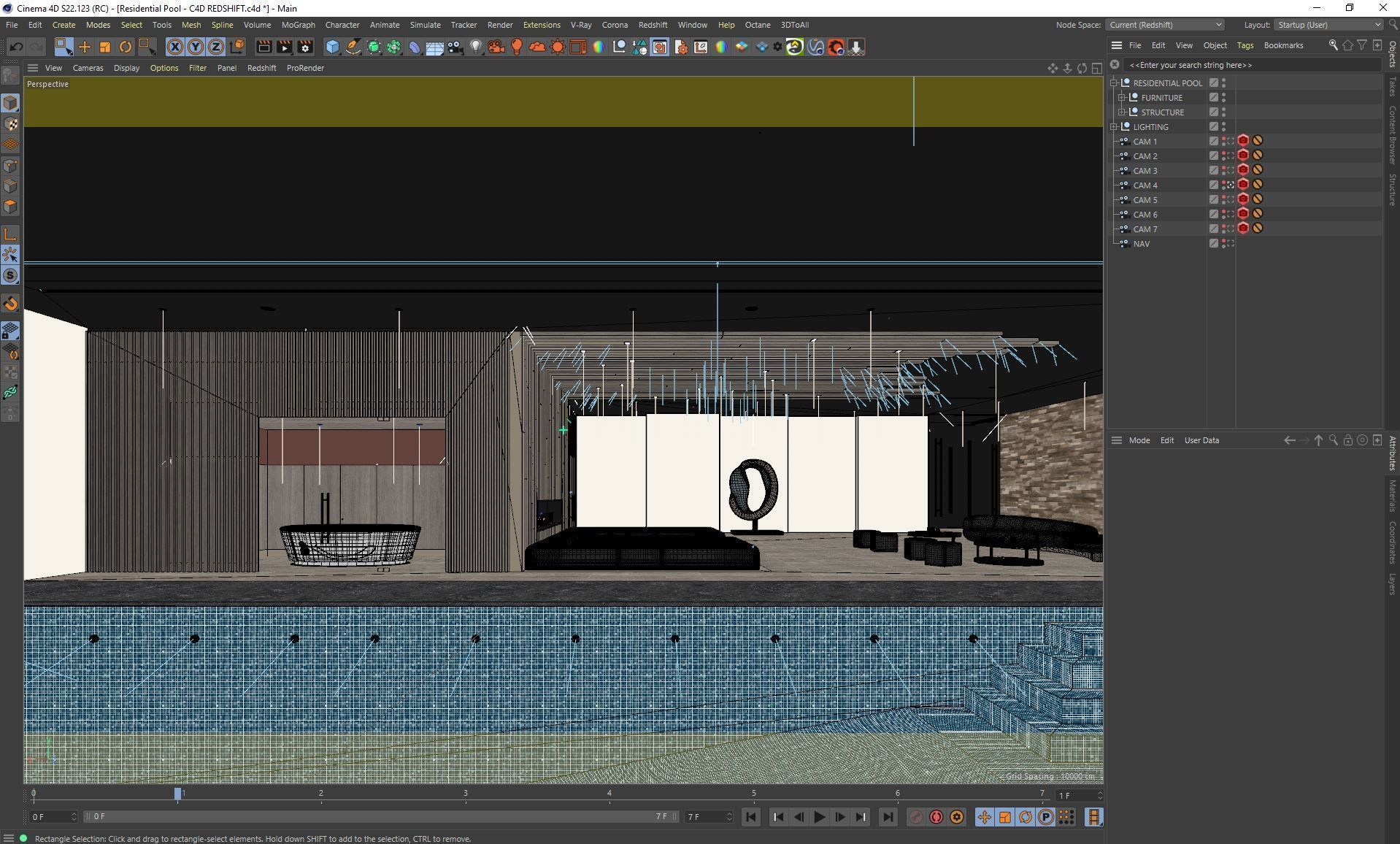Image resolution: width=1400 pixels, height=844 pixels.
Task: Select the Live Selection tool
Action: pyautogui.click(x=64, y=47)
